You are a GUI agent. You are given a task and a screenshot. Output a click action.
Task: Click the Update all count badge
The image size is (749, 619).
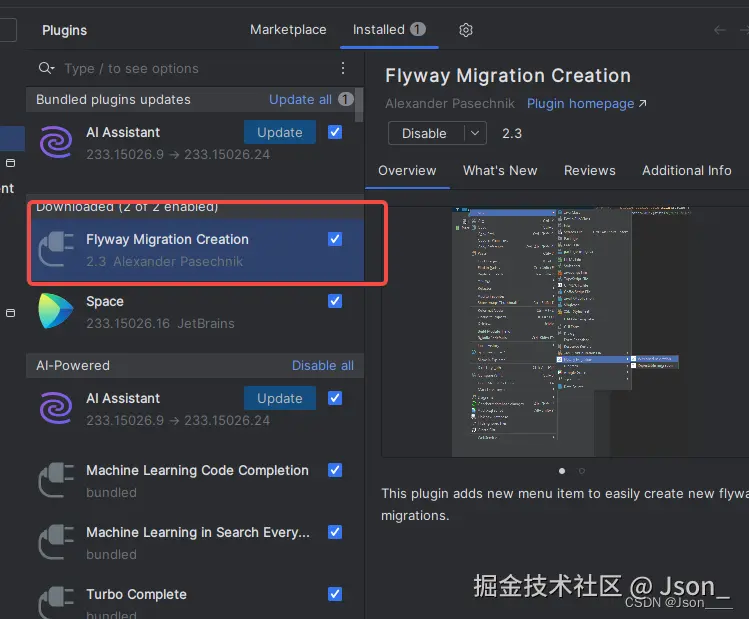[x=346, y=99]
